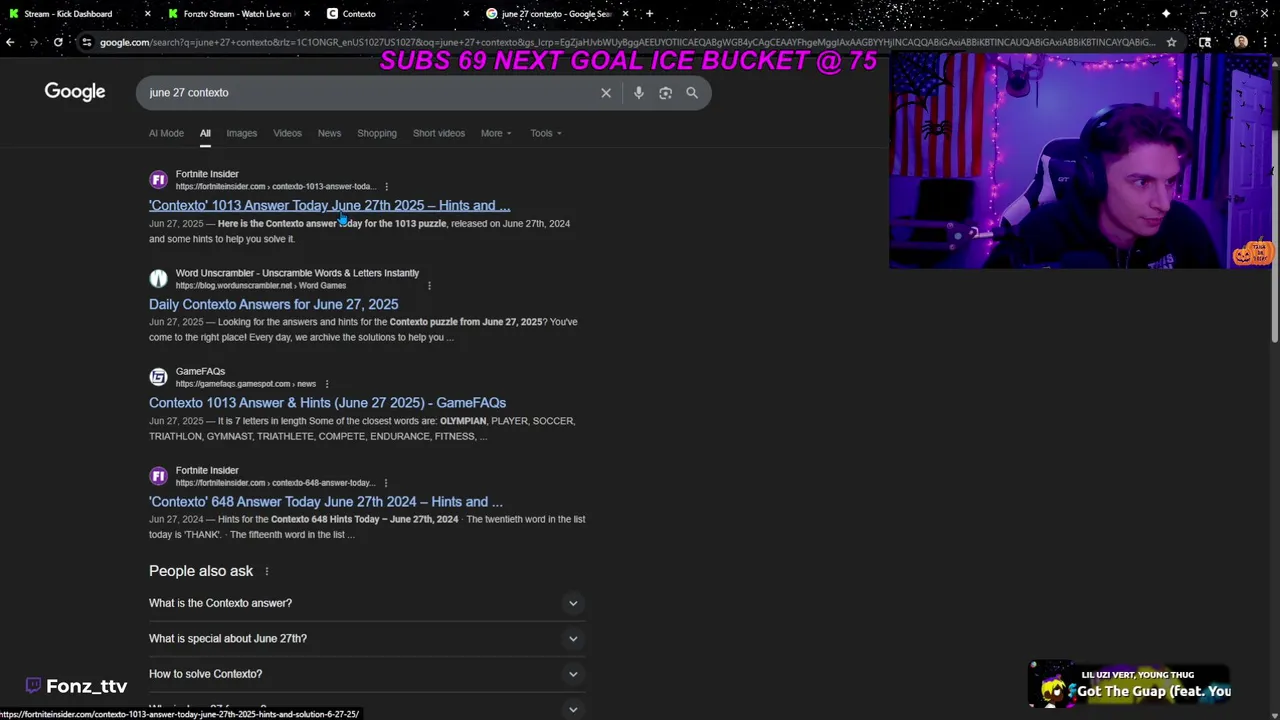Open Contexto 648 Answer Today June 27th 2024 link
This screenshot has width=1280, height=720.
pyautogui.click(x=326, y=502)
